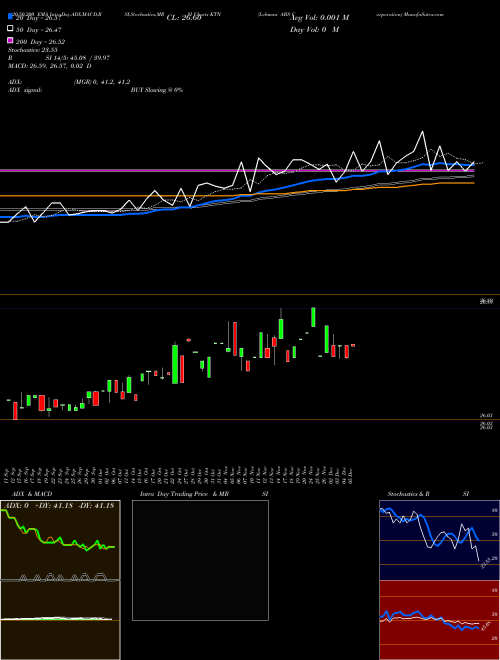Screen dimensions: 500x660
Task: Click the blue 20 Day EMA legend swatch
Action: point(10,17)
